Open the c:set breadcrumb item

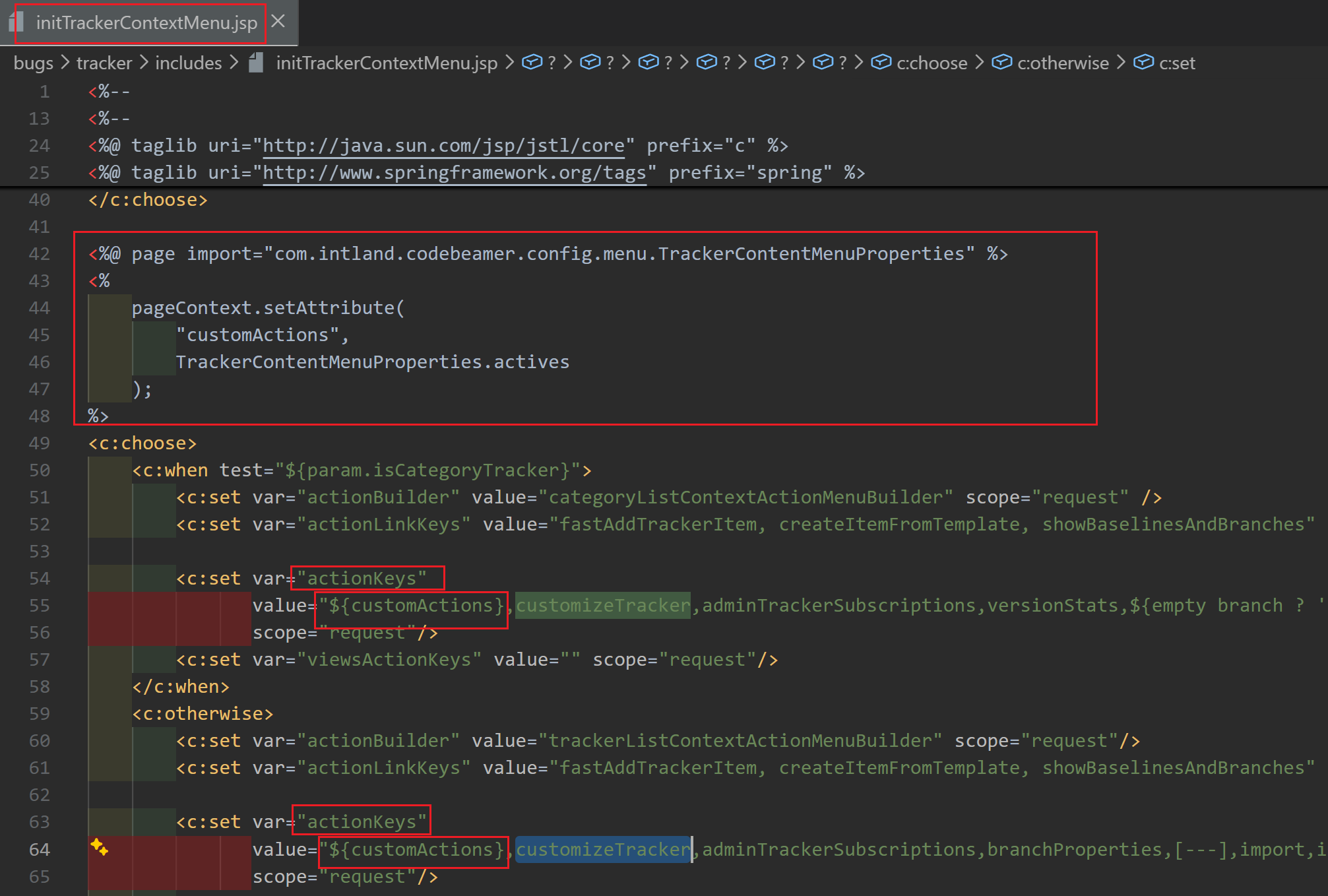coord(1177,63)
